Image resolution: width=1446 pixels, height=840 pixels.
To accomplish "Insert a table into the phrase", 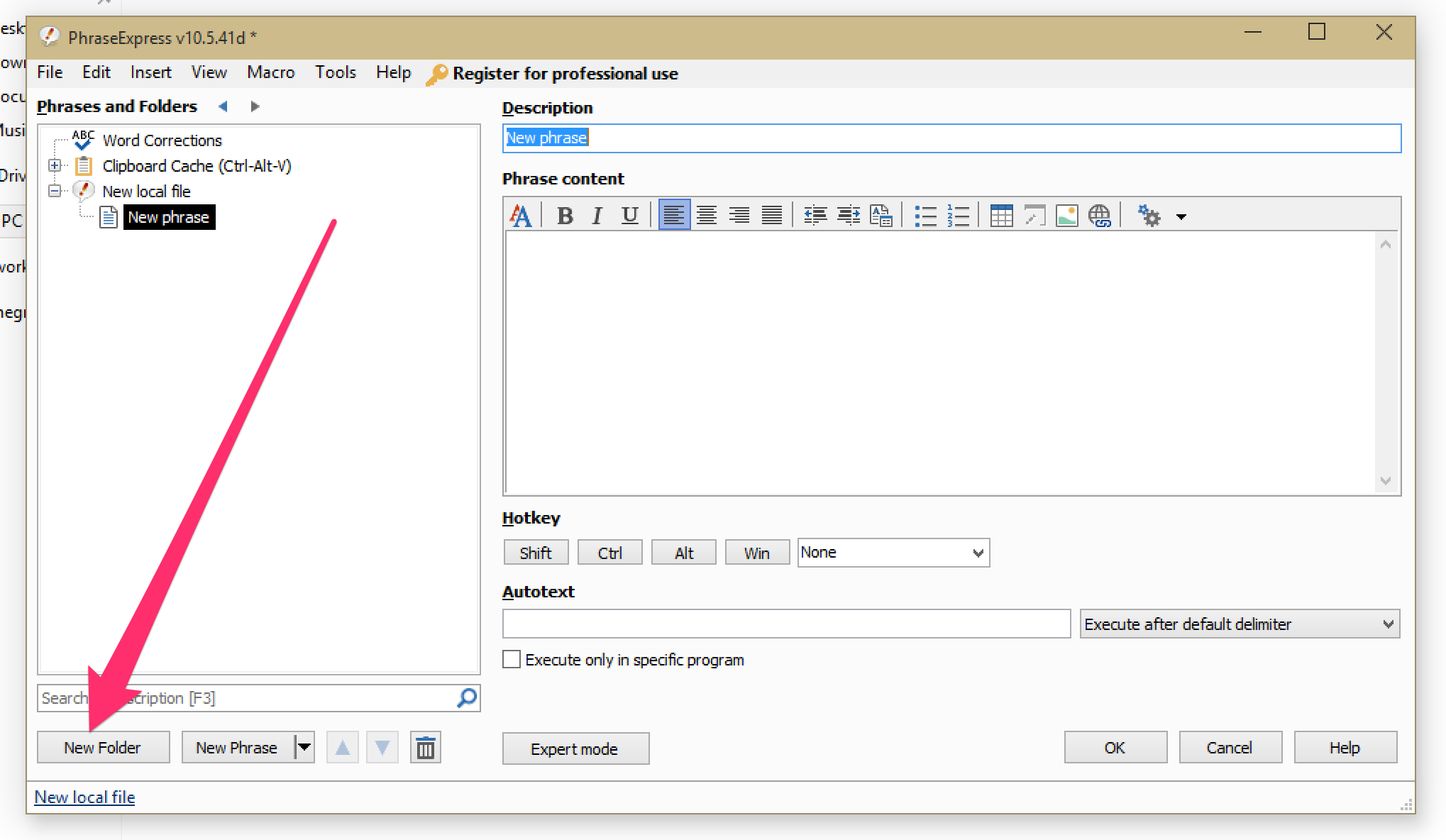I will (x=1001, y=216).
